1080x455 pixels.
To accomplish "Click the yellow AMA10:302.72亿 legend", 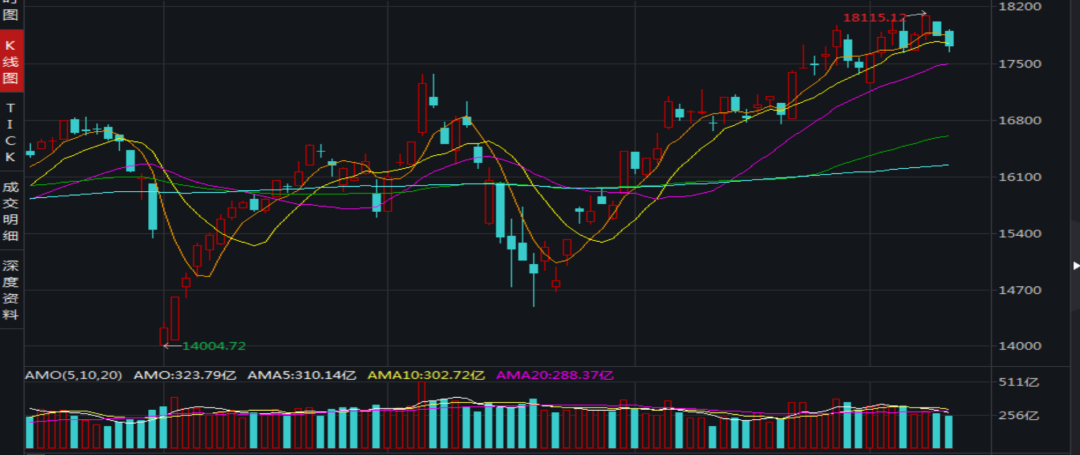I will (x=426, y=375).
